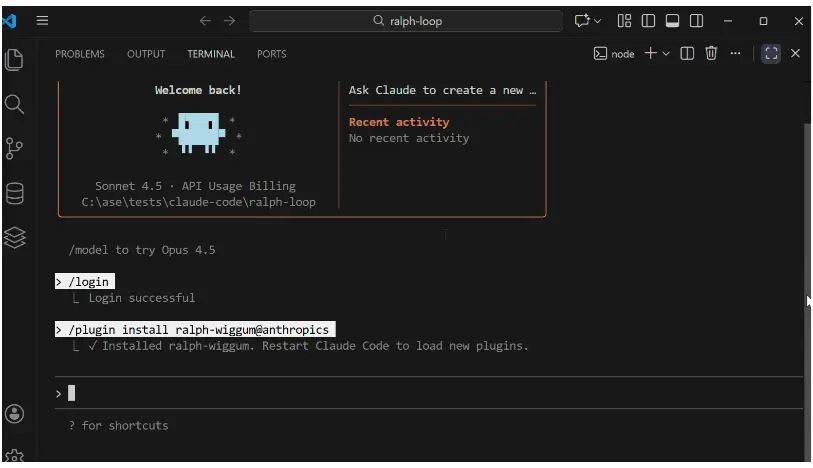Toggle the primary side bar visibility

tap(648, 21)
